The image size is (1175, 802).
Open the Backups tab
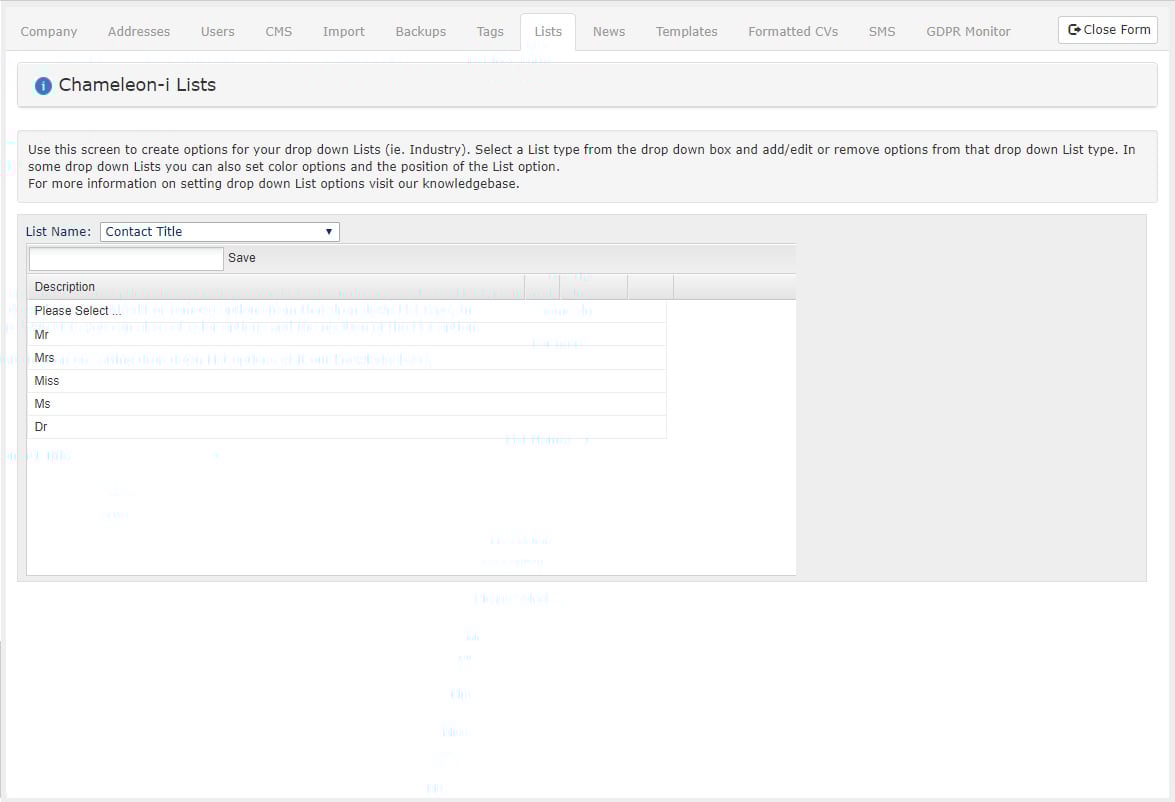pyautogui.click(x=420, y=31)
